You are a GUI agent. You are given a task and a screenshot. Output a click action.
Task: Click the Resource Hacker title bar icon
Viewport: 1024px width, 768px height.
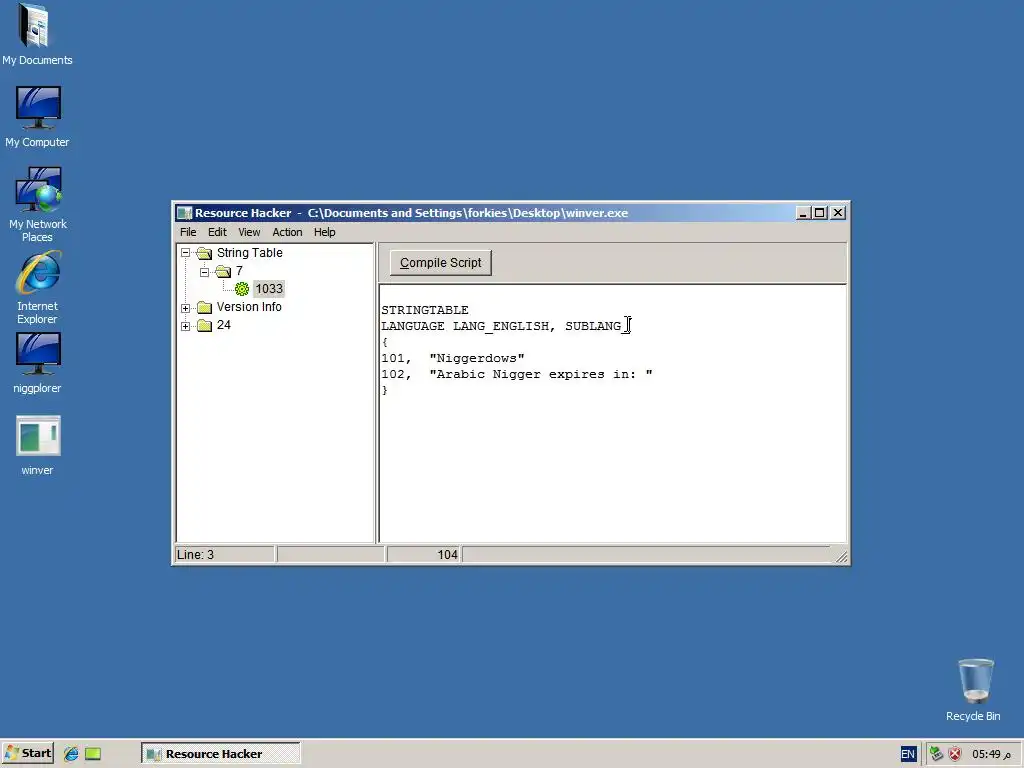(x=185, y=213)
